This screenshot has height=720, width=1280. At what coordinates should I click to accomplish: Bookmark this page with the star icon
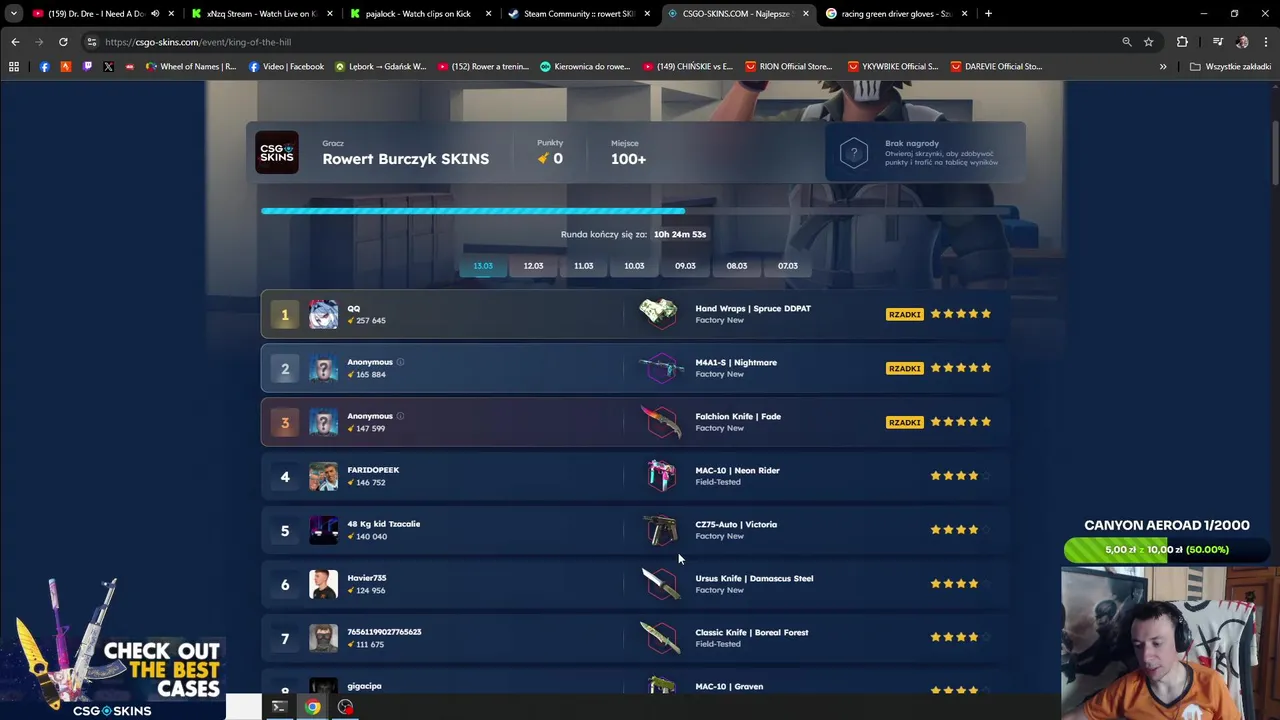1148,42
